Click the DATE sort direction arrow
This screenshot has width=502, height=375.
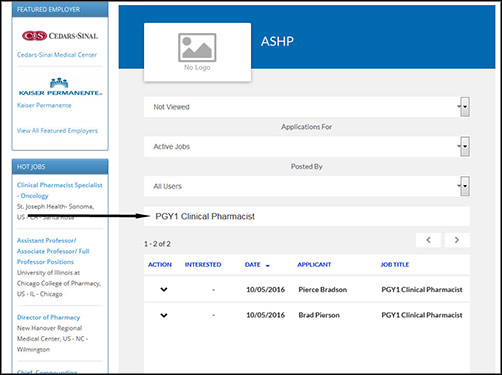tap(267, 266)
